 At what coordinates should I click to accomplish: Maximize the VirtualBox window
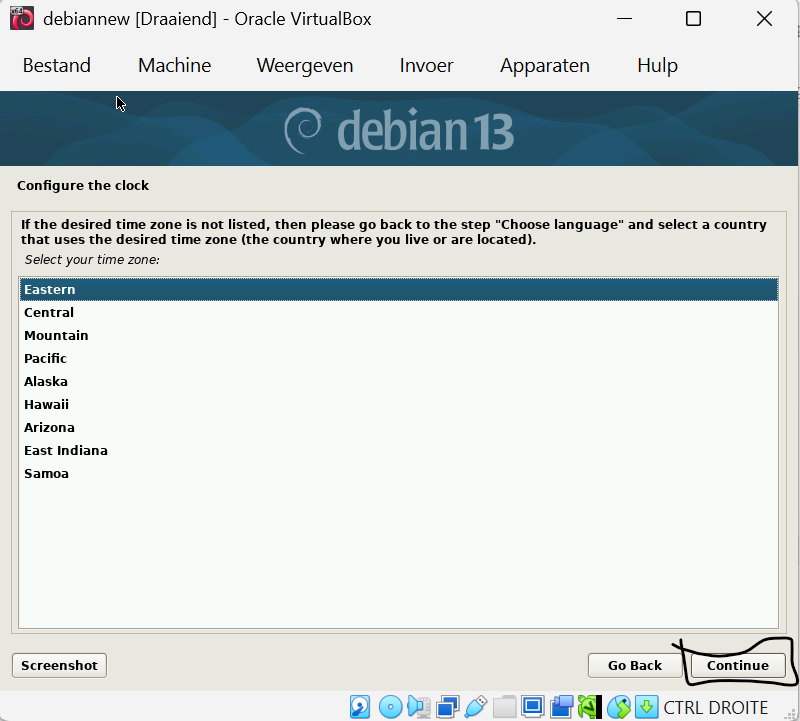(693, 19)
